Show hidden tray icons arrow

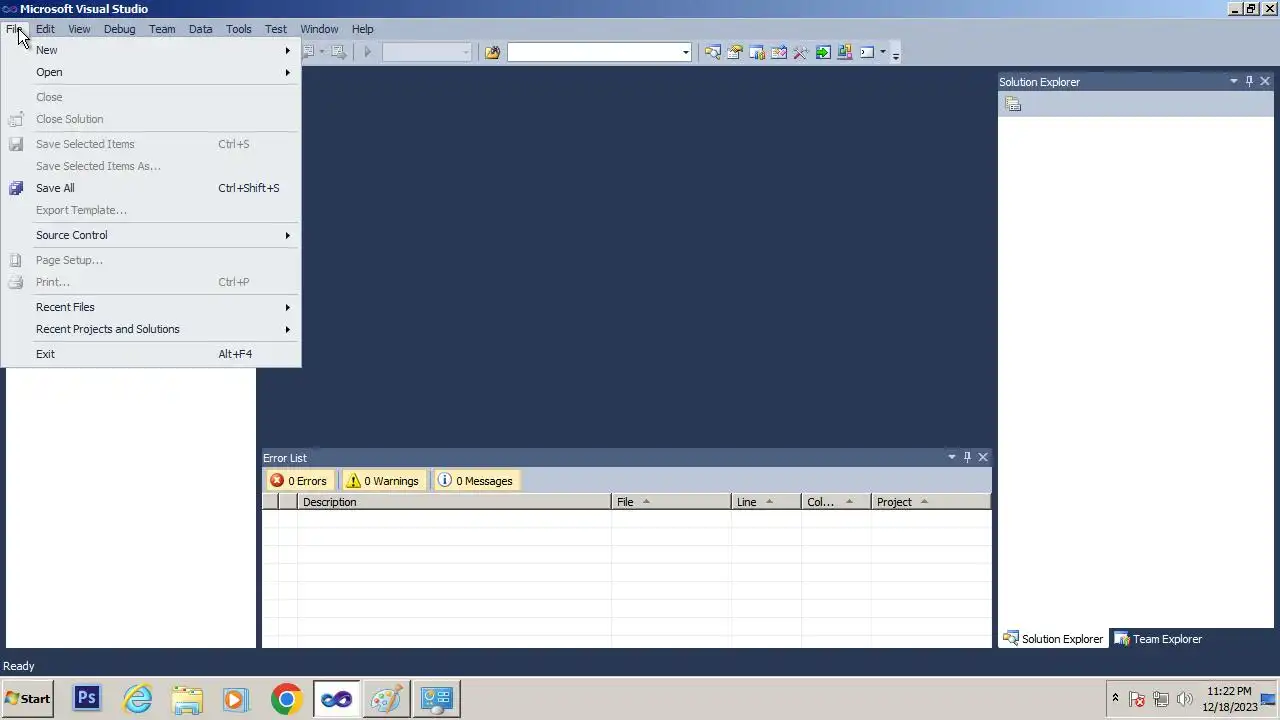[x=1115, y=698]
